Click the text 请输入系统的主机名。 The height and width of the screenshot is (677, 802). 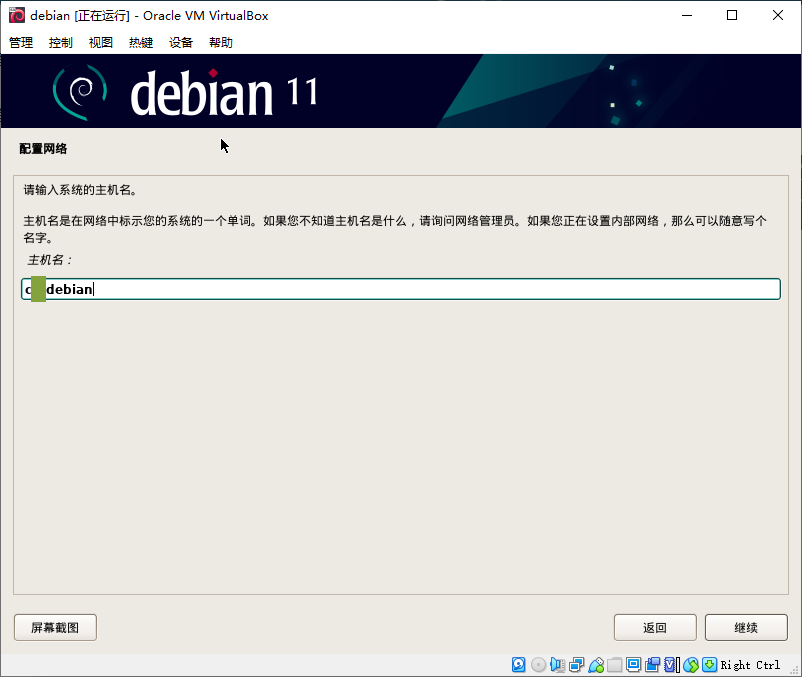click(80, 190)
